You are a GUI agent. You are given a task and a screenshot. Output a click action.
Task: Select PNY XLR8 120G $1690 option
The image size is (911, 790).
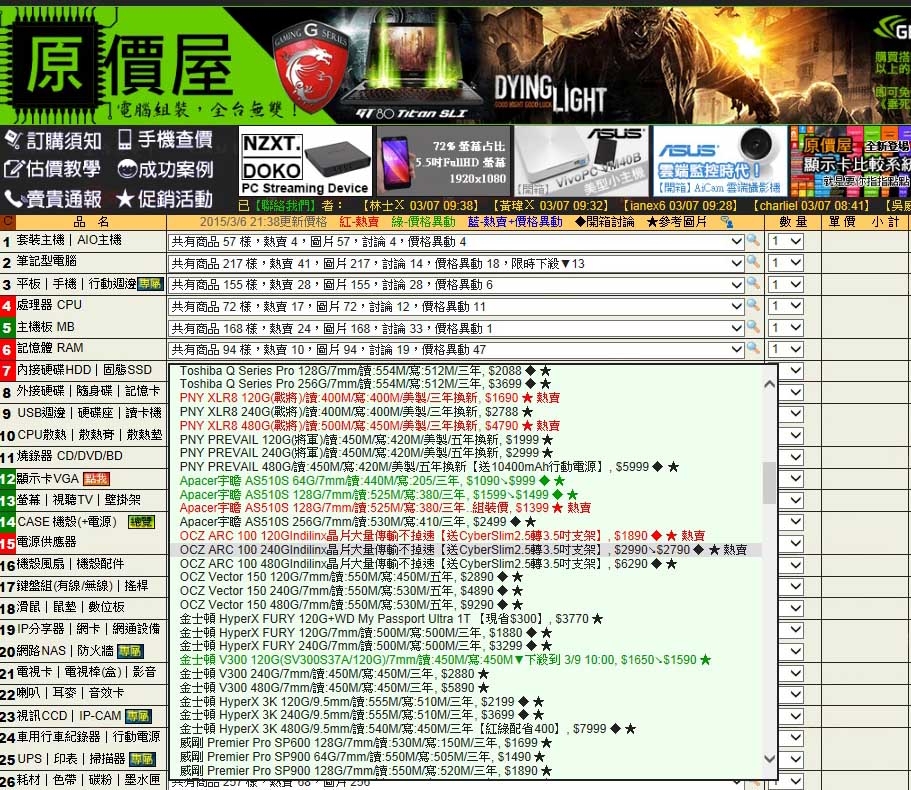coord(466,397)
